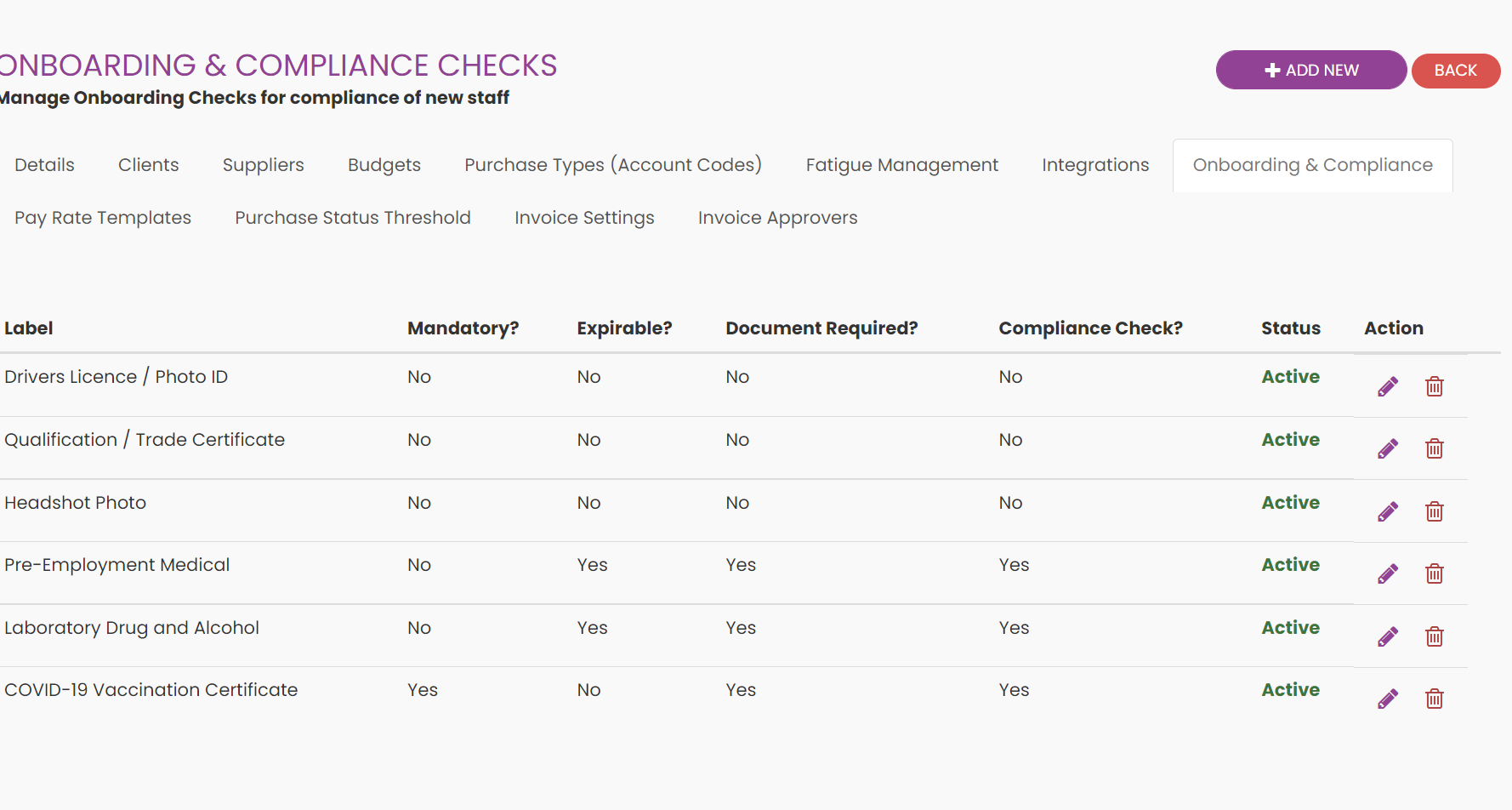Click the Add New button
The height and width of the screenshot is (810, 1512).
pos(1311,70)
